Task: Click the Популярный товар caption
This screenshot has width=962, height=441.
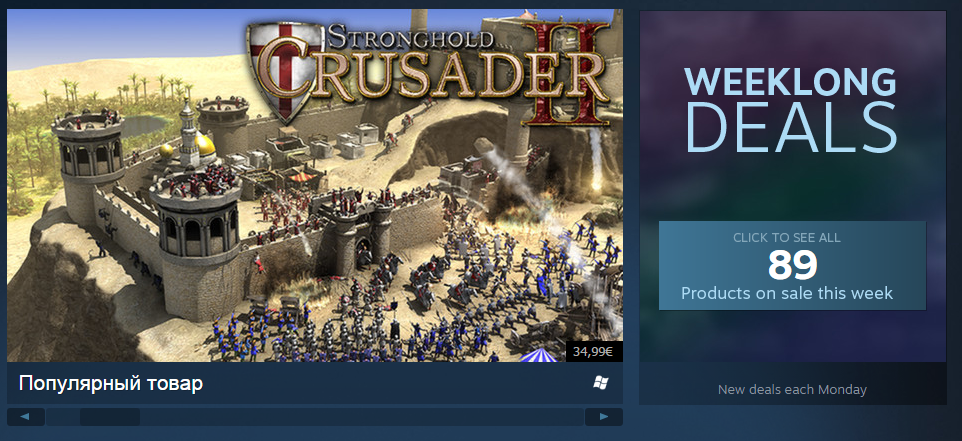Action: click(x=110, y=384)
